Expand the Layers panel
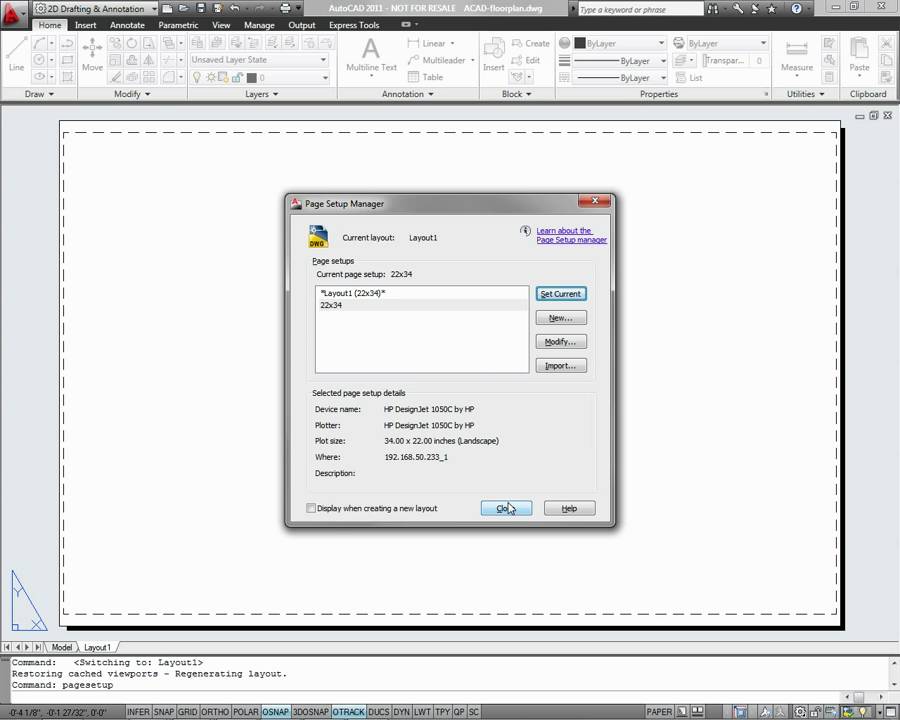The height and width of the screenshot is (720, 900). pyautogui.click(x=262, y=94)
